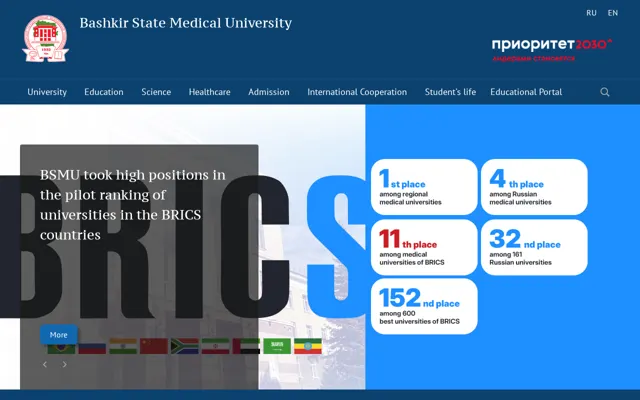Open the search magnifier icon
640x400 pixels.
pos(605,92)
